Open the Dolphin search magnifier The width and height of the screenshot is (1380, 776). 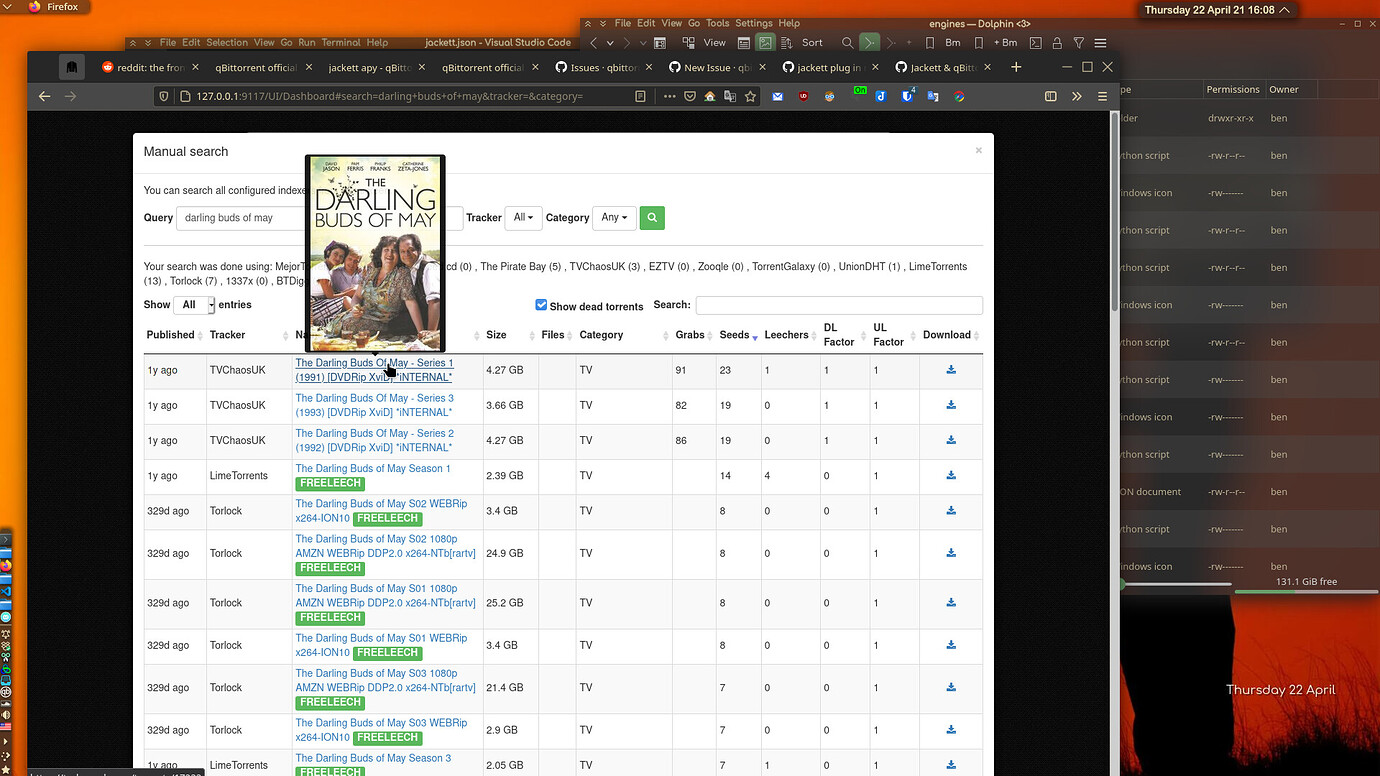point(847,42)
